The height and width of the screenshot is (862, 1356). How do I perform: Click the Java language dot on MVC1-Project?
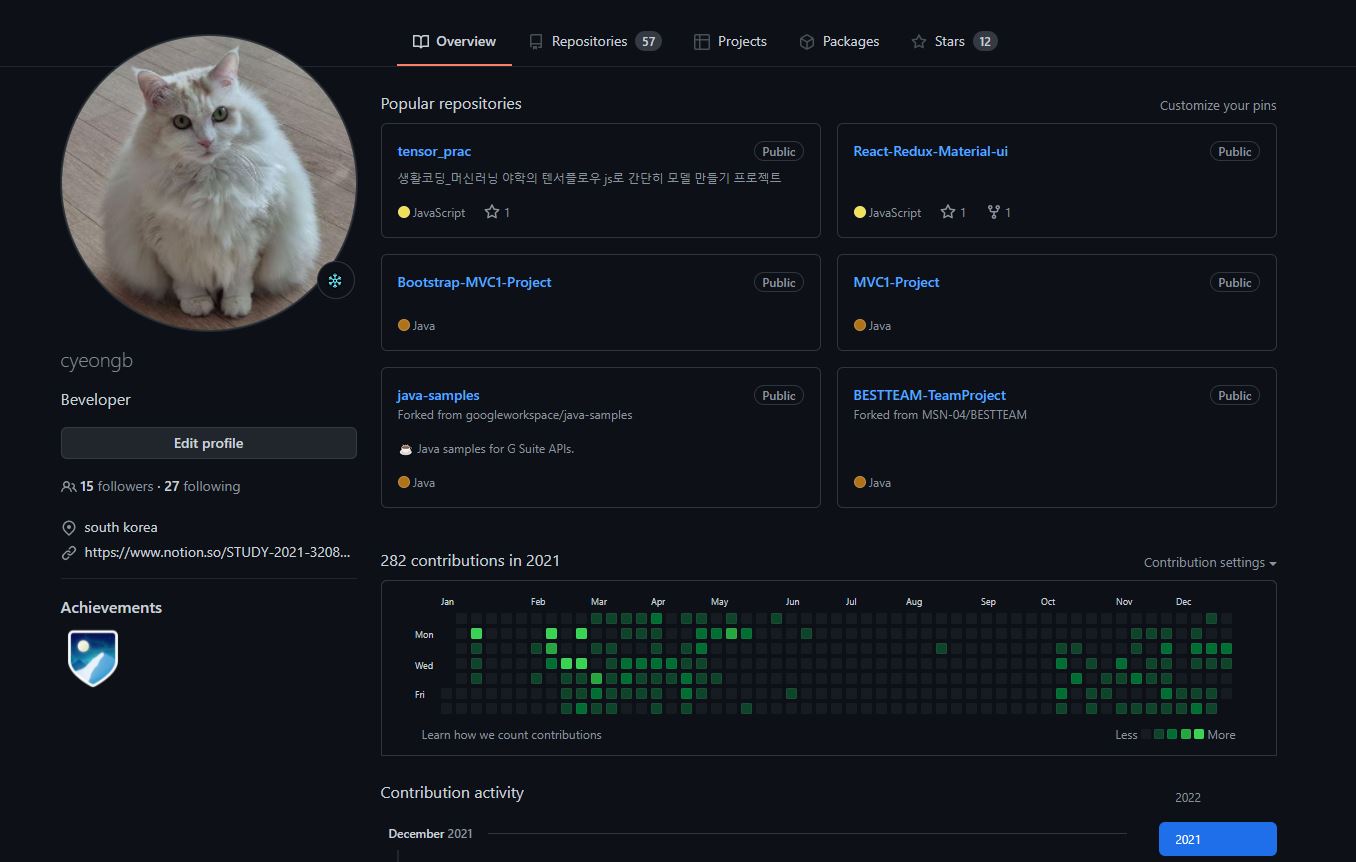click(860, 325)
